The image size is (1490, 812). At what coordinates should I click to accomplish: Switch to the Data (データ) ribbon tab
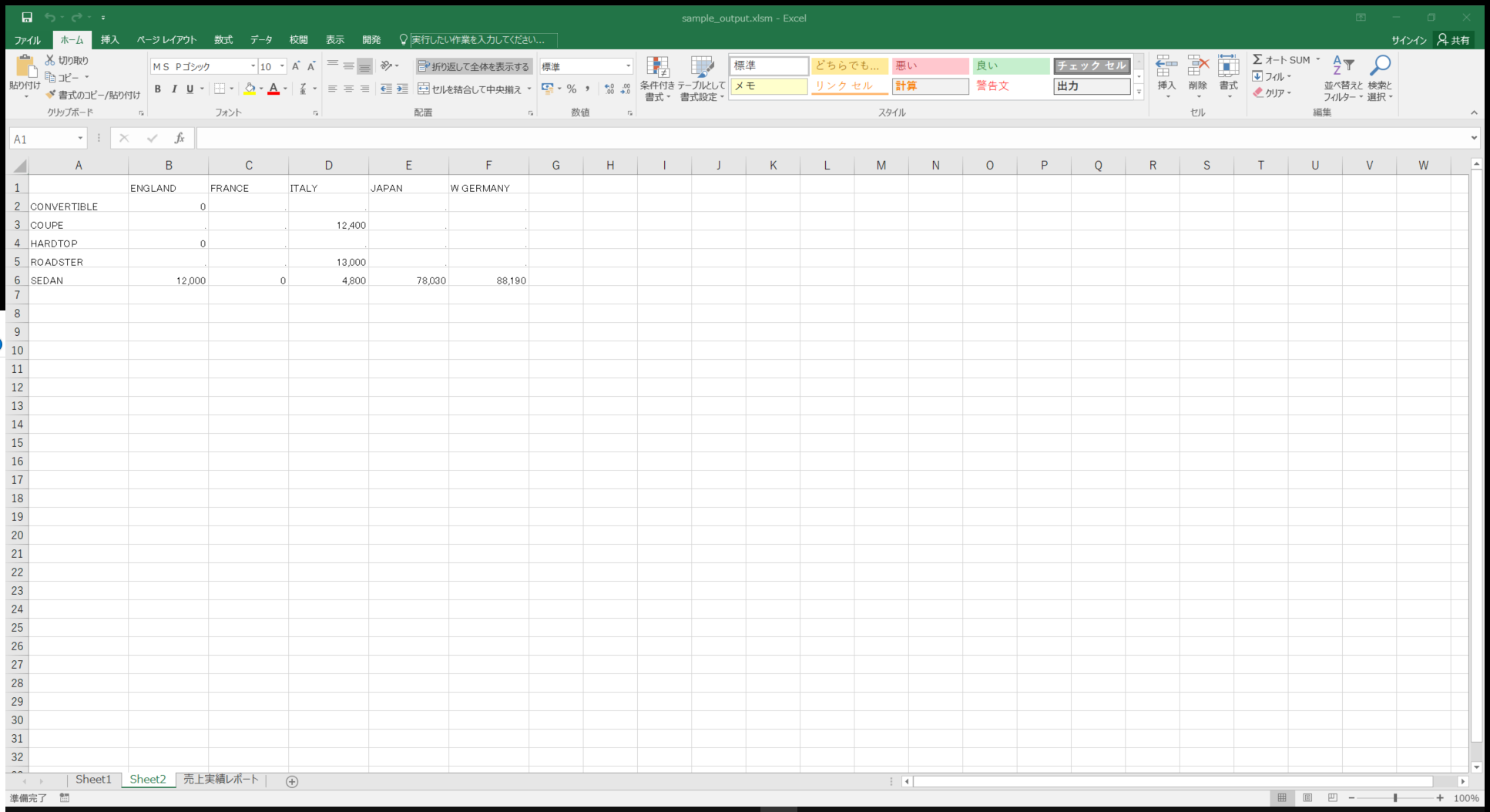click(261, 40)
